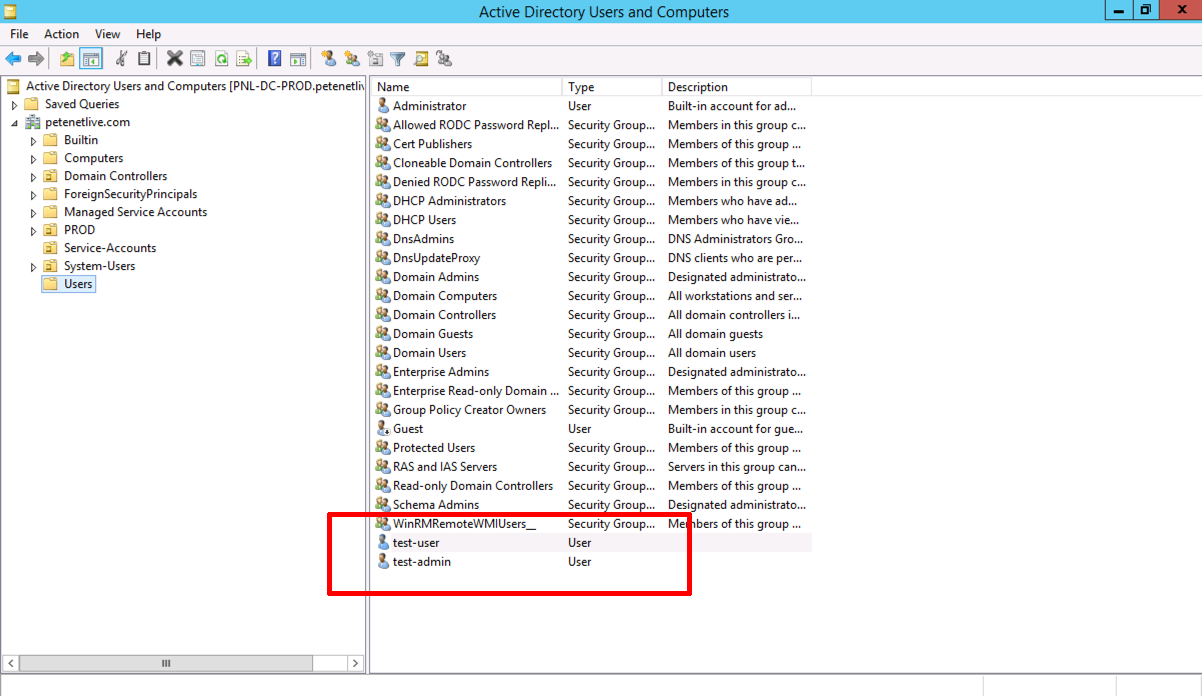Open filter options with the funnel icon
1202x696 pixels.
(398, 59)
